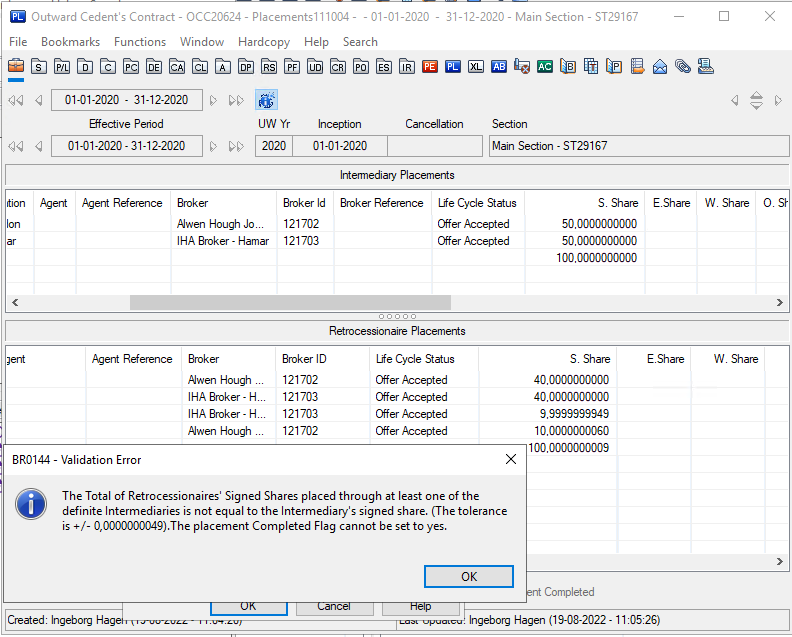This screenshot has height=637, width=792.
Task: Open the Functions menu
Action: 140,42
